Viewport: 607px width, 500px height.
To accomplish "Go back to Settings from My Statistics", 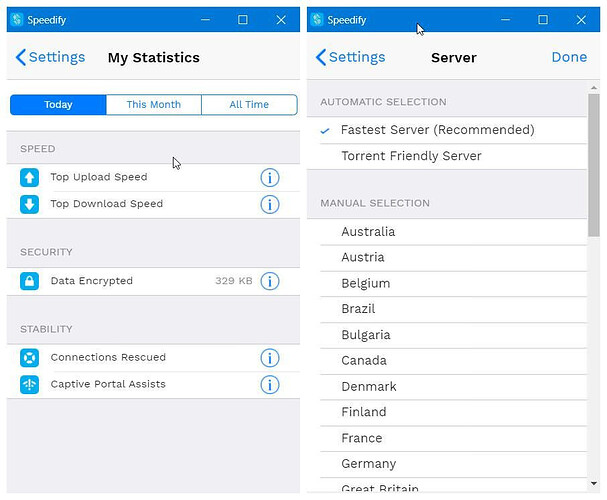I will 50,57.
